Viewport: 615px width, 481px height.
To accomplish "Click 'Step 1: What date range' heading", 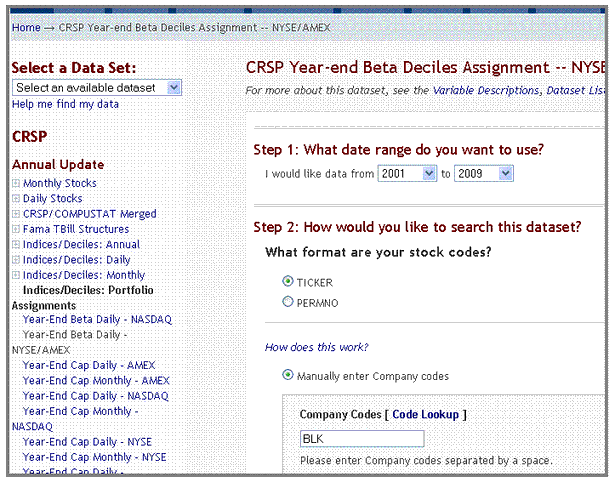I will pyautogui.click(x=398, y=150).
